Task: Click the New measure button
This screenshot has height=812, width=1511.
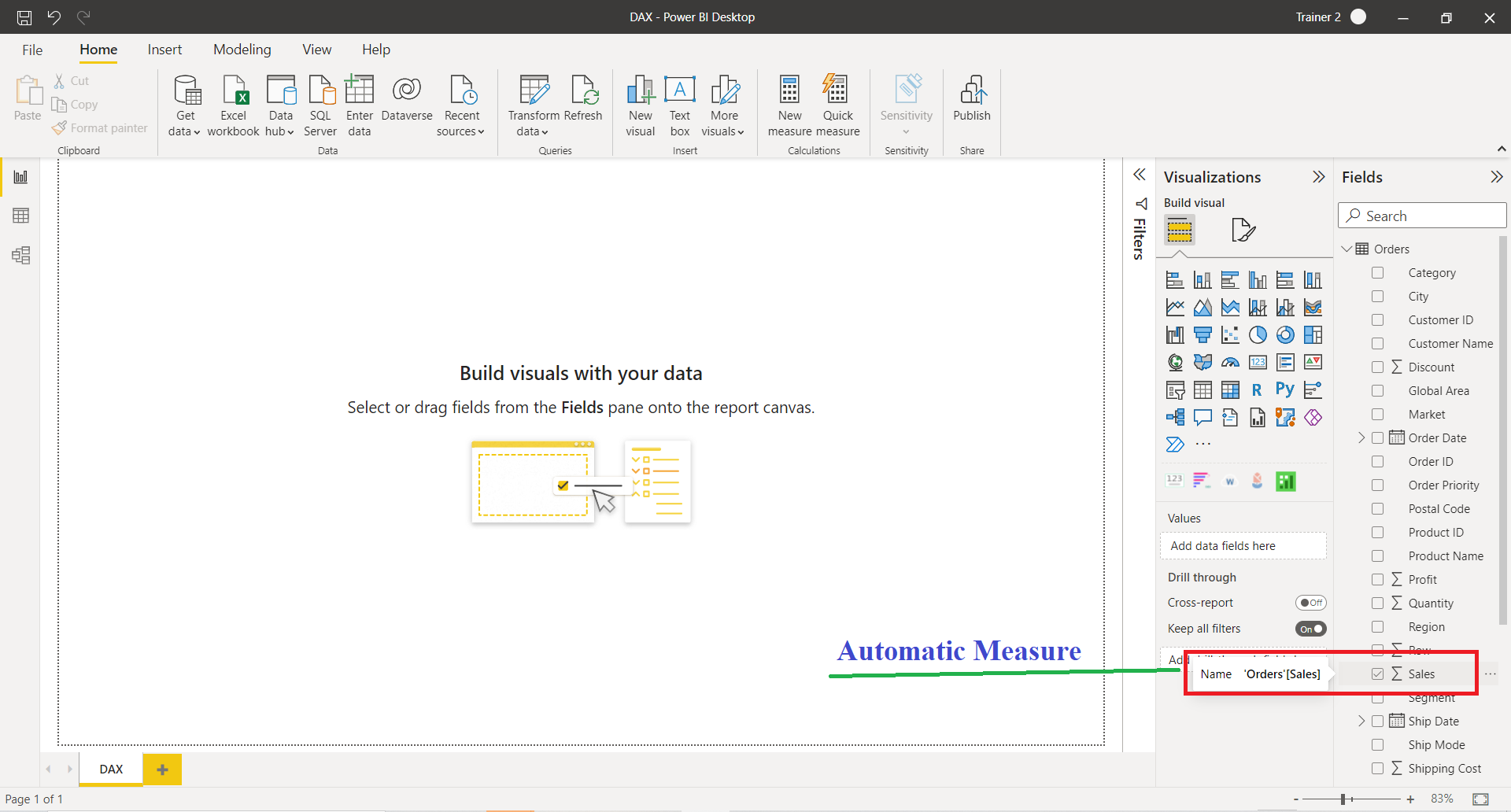Action: 789,106
